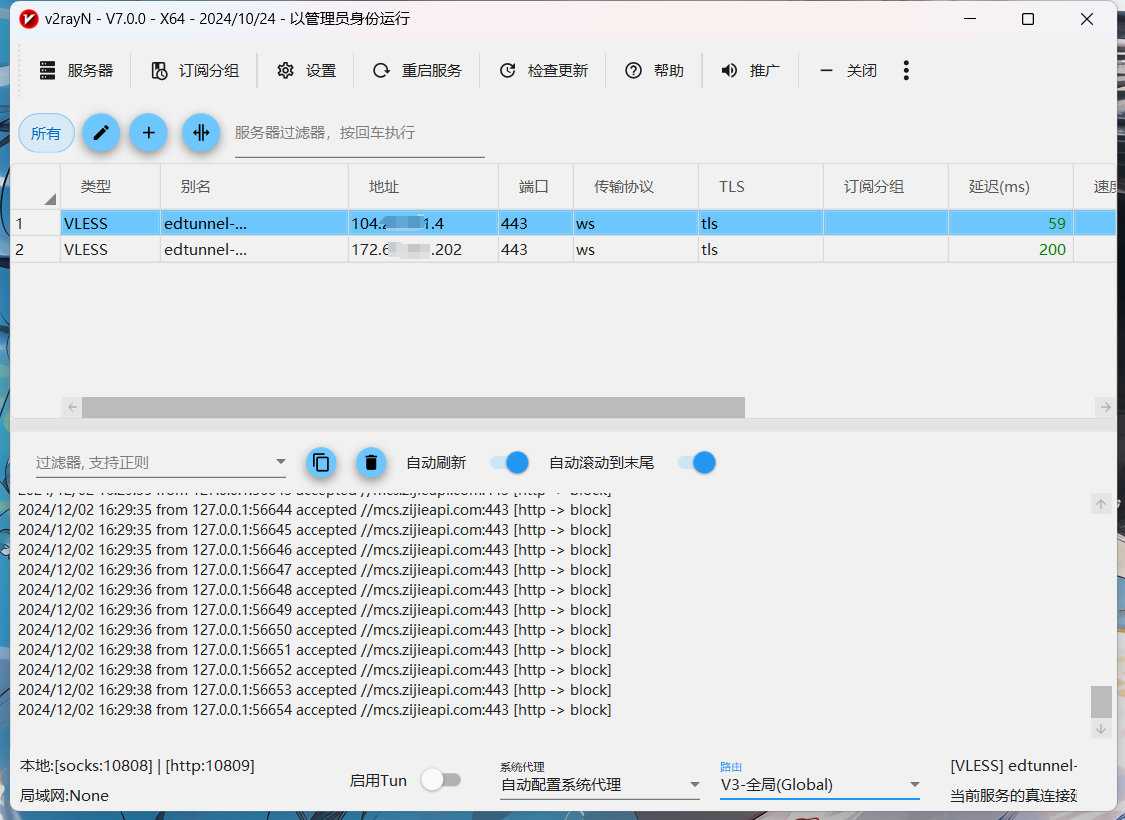The image size is (1125, 820).
Task: Sort by the 延迟(ms) column header
Action: click(1010, 187)
